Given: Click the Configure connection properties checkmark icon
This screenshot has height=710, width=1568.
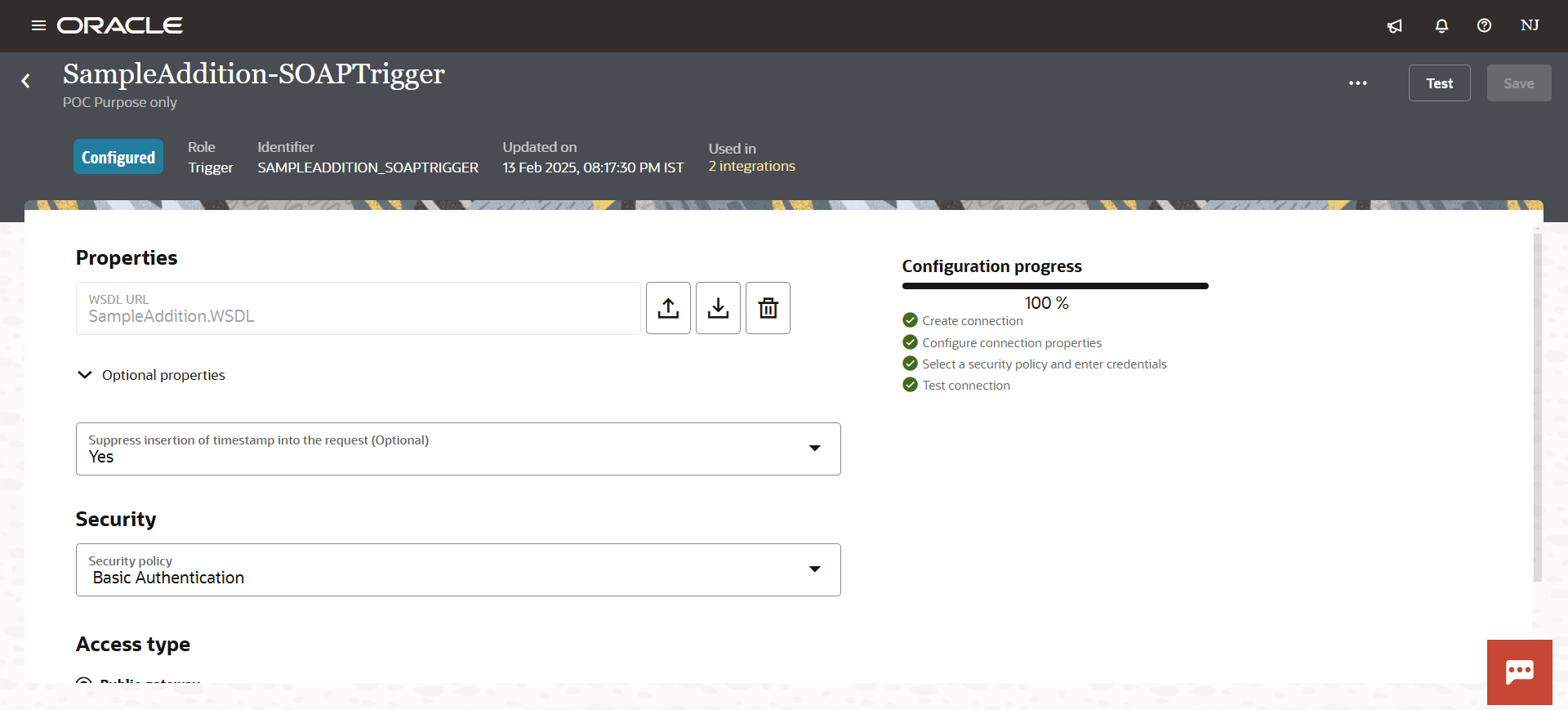Looking at the screenshot, I should point(910,342).
